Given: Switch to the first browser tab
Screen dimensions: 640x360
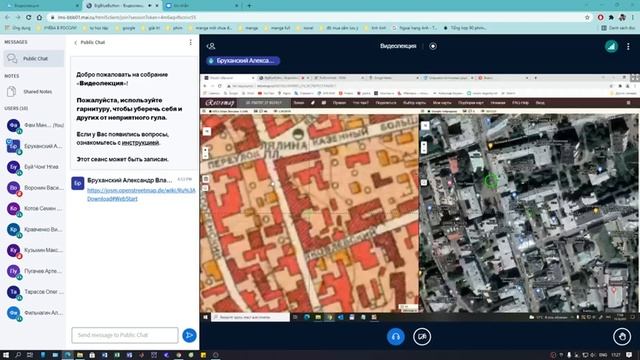Looking at the screenshot, I should (41, 6).
